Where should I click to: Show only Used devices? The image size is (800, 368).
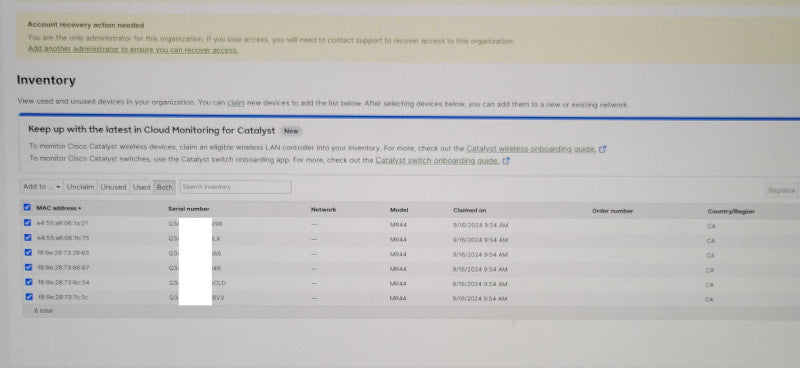click(x=141, y=187)
